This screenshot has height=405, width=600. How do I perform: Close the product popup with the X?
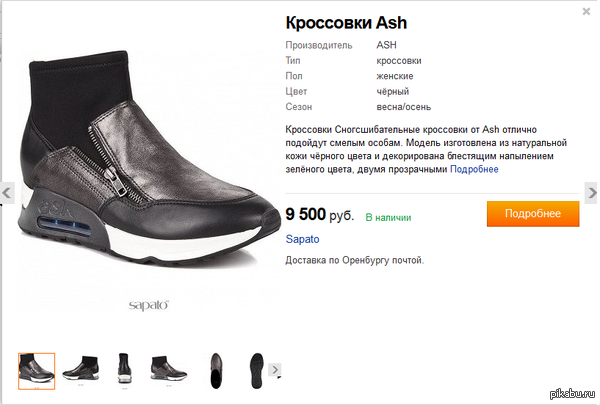(x=586, y=11)
